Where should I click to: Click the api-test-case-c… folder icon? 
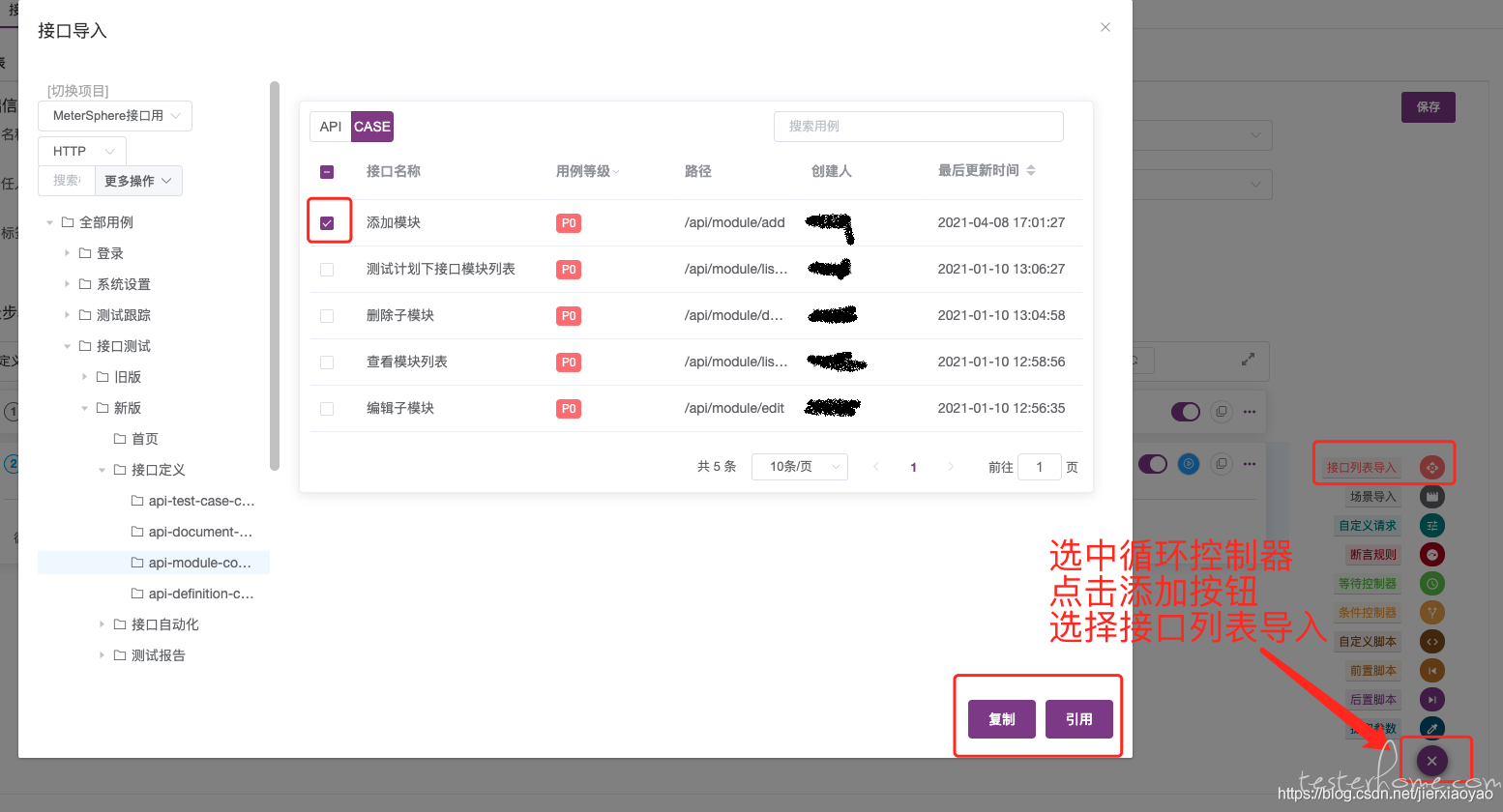coord(137,501)
